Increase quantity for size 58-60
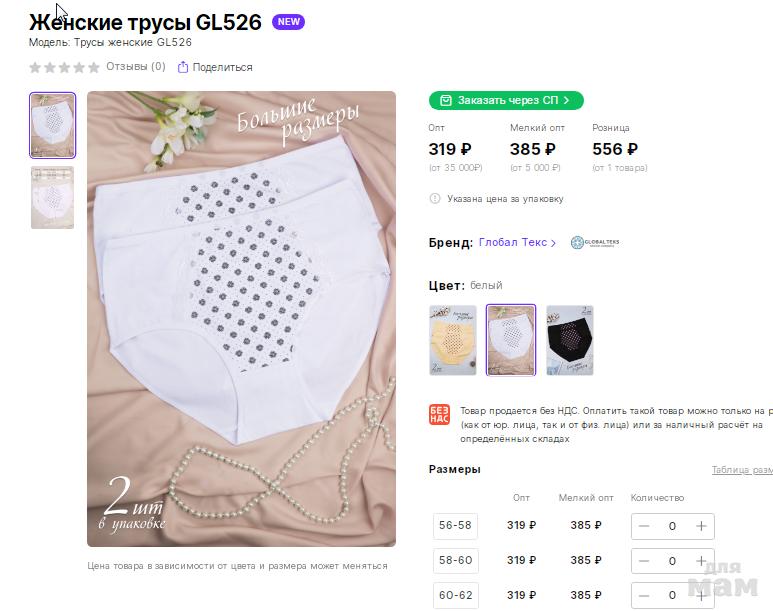The image size is (773, 611). pos(702,561)
